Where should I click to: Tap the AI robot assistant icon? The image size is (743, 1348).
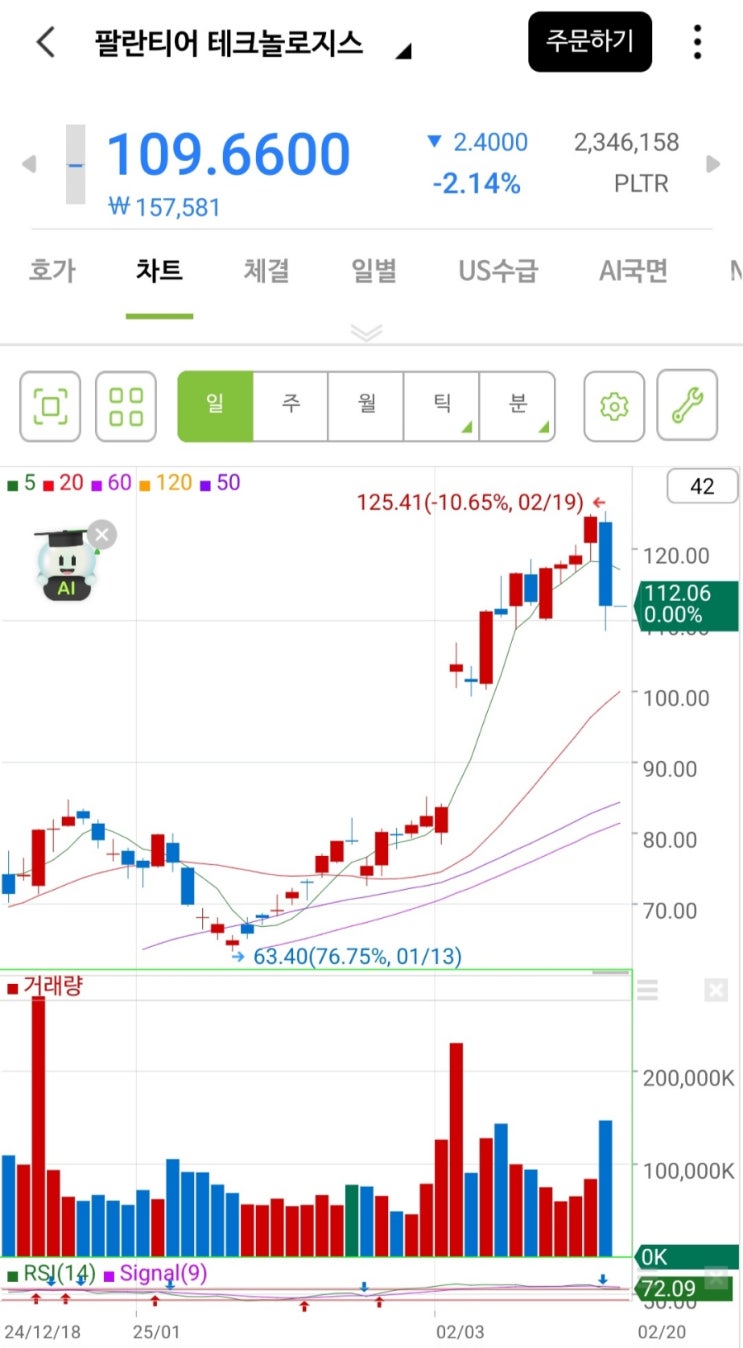coord(66,566)
